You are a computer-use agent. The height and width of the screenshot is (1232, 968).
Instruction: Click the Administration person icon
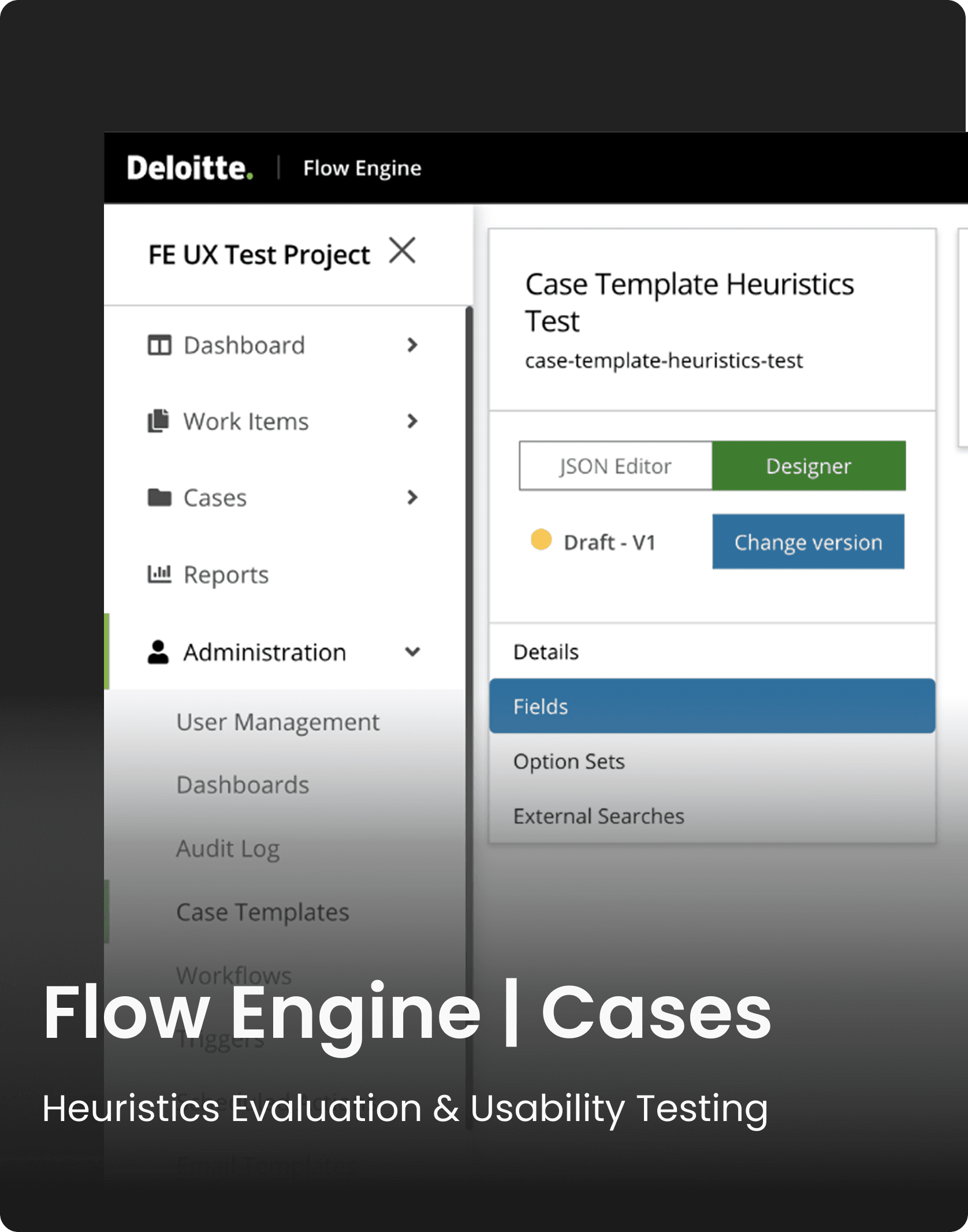[158, 652]
